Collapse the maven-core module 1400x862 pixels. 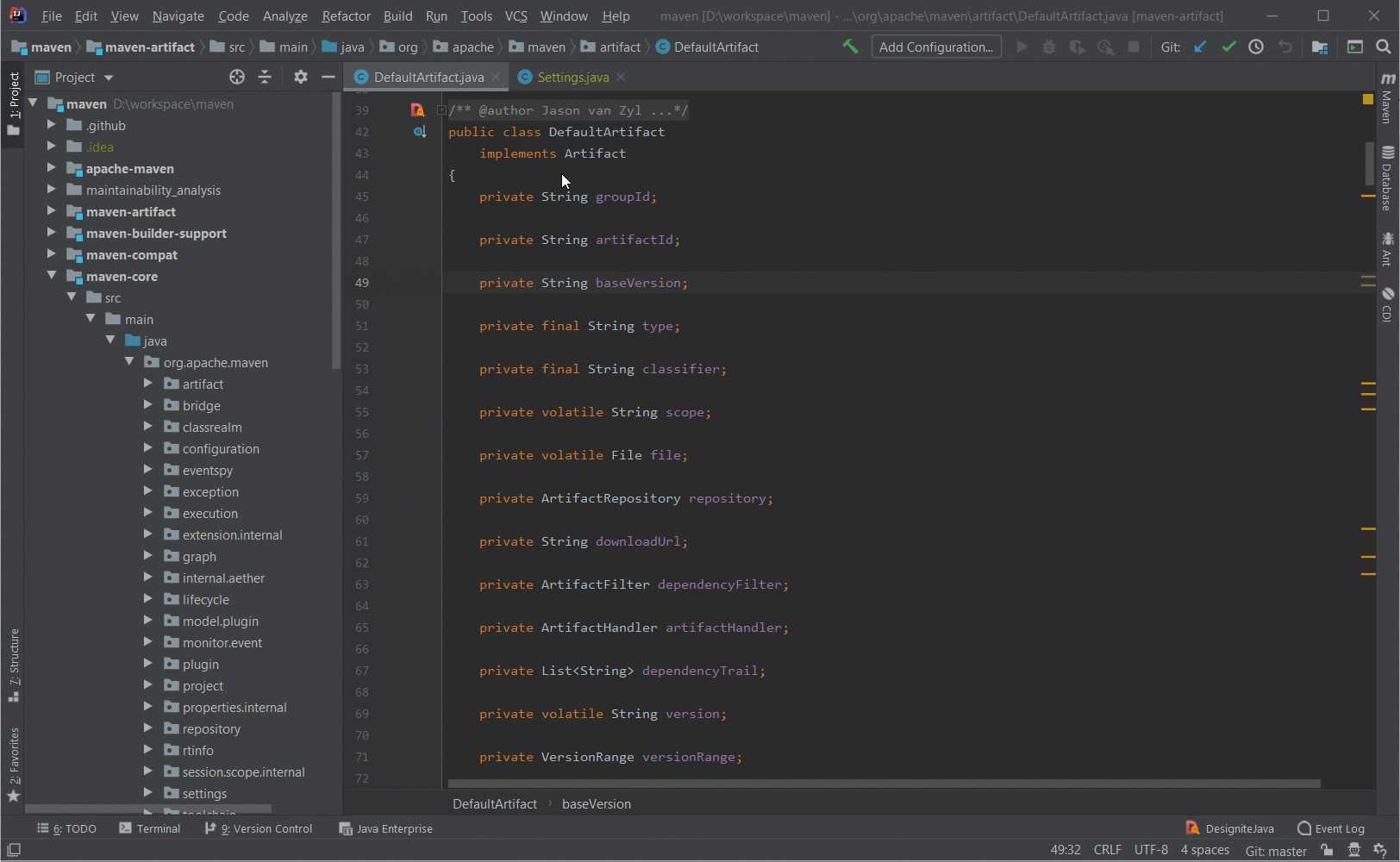tap(52, 276)
